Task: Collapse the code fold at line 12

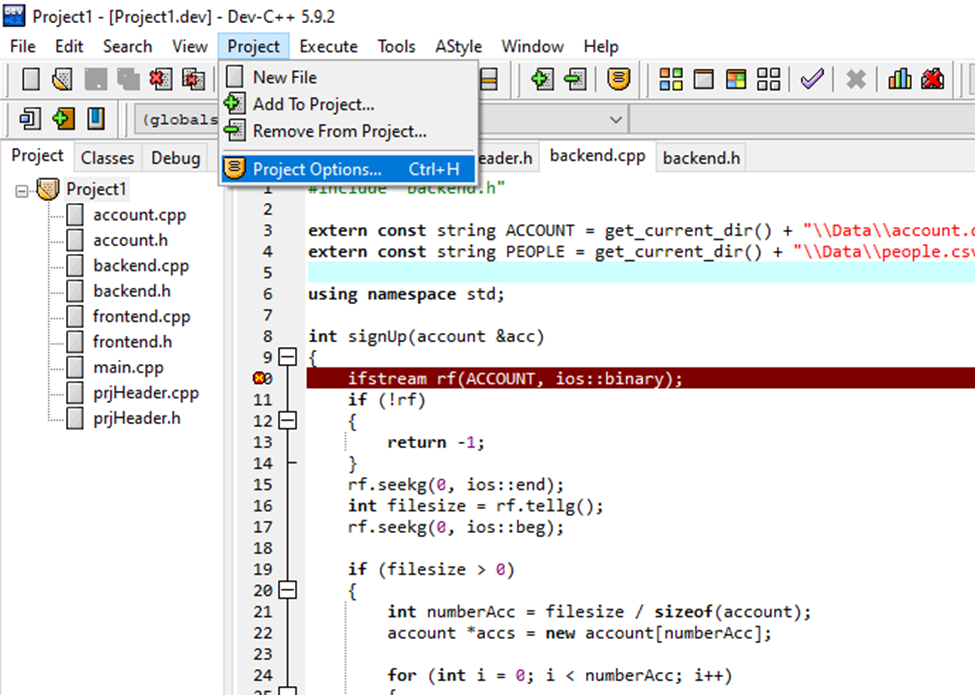Action: [287, 420]
